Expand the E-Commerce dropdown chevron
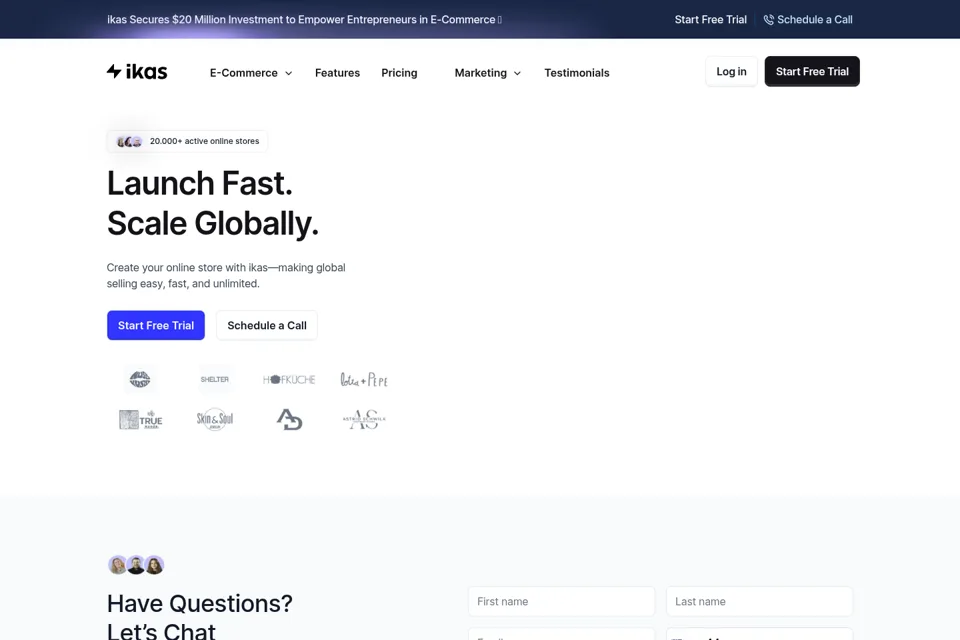The width and height of the screenshot is (960, 640). click(288, 73)
